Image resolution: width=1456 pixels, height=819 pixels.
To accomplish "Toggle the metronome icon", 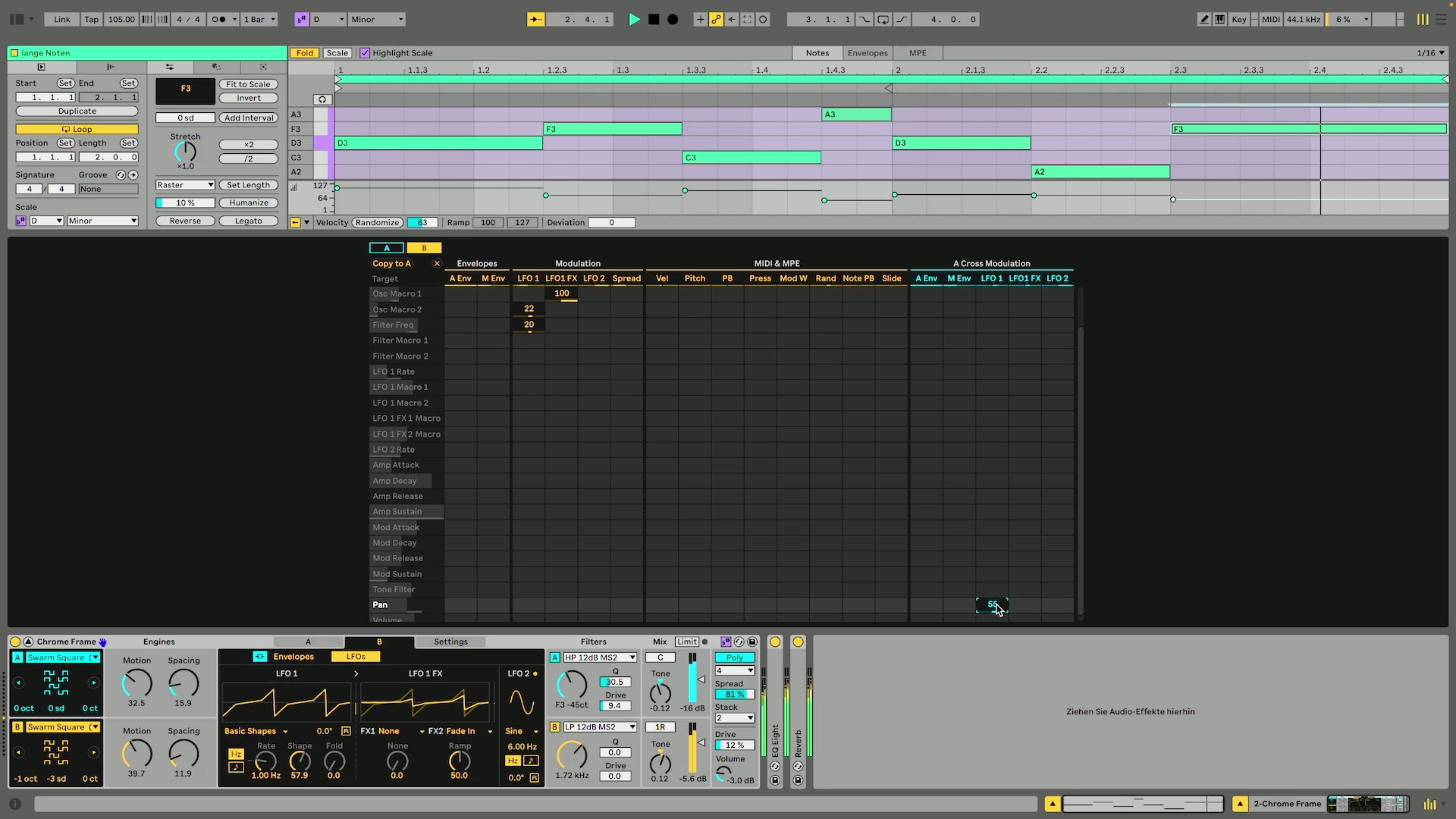I will [x=218, y=20].
